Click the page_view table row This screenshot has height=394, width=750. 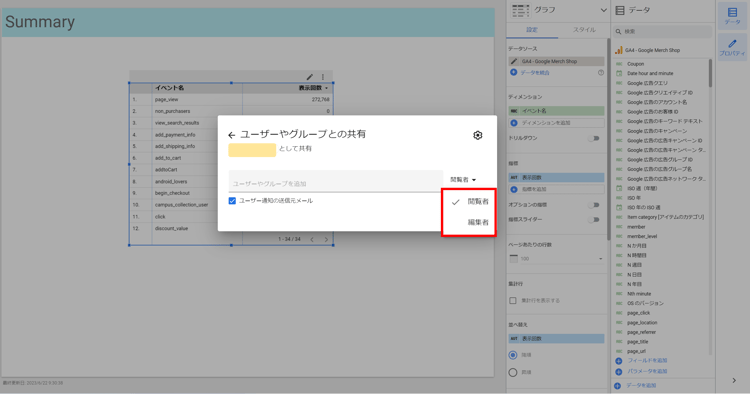231,99
